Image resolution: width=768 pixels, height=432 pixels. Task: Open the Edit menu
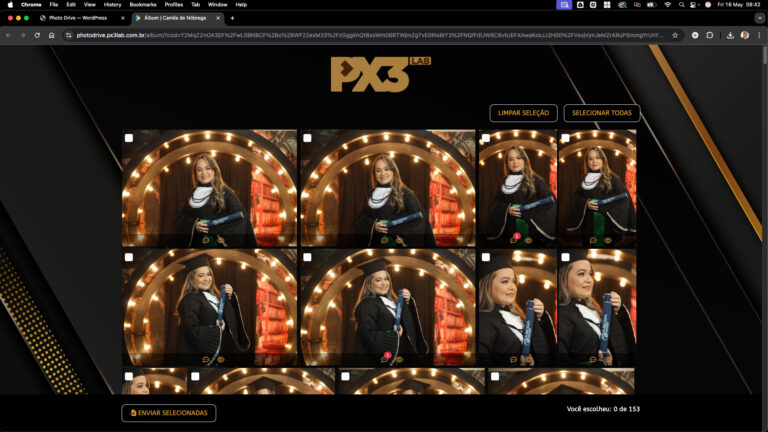coord(71,4)
